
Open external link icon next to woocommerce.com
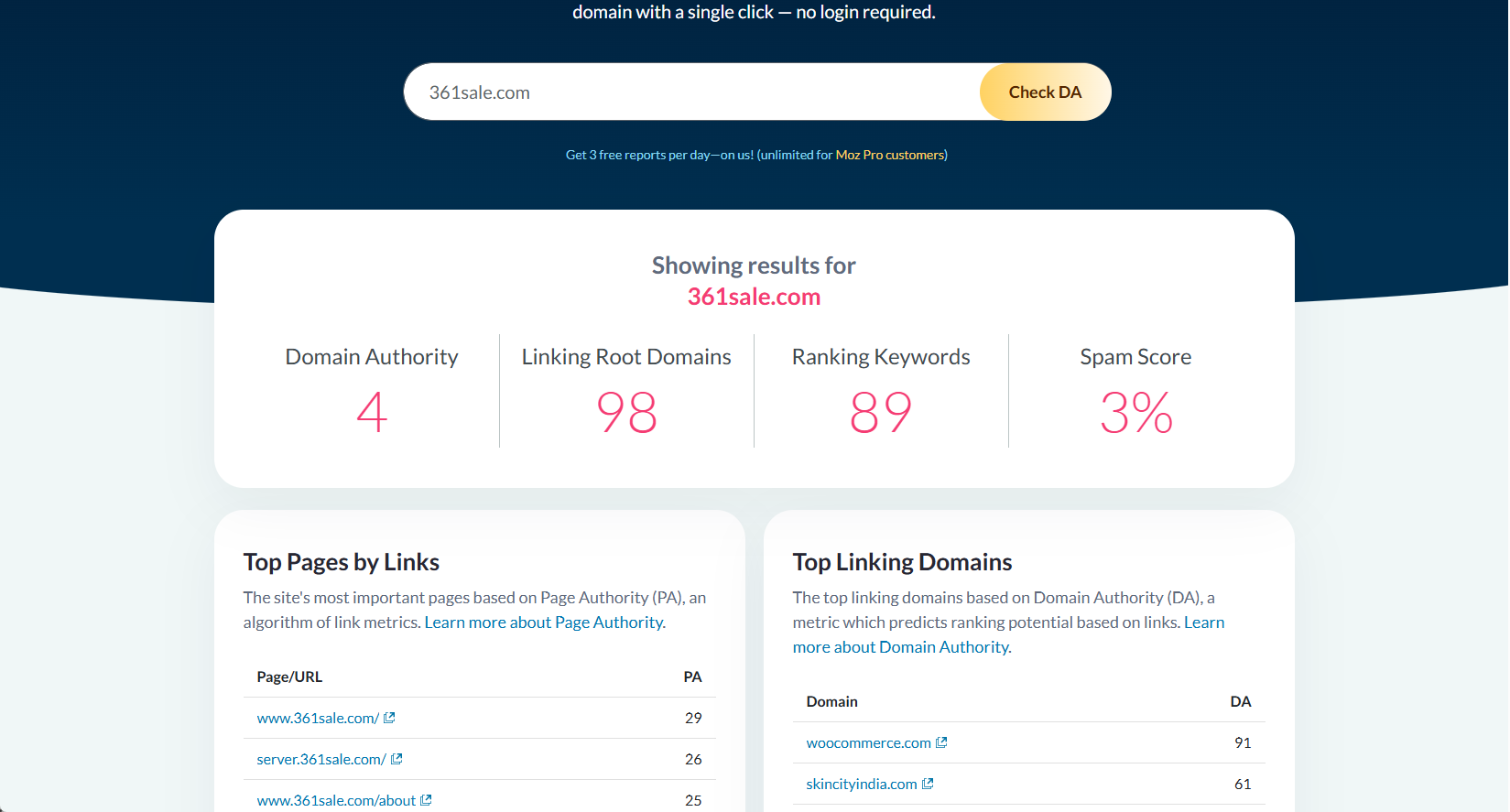941,742
